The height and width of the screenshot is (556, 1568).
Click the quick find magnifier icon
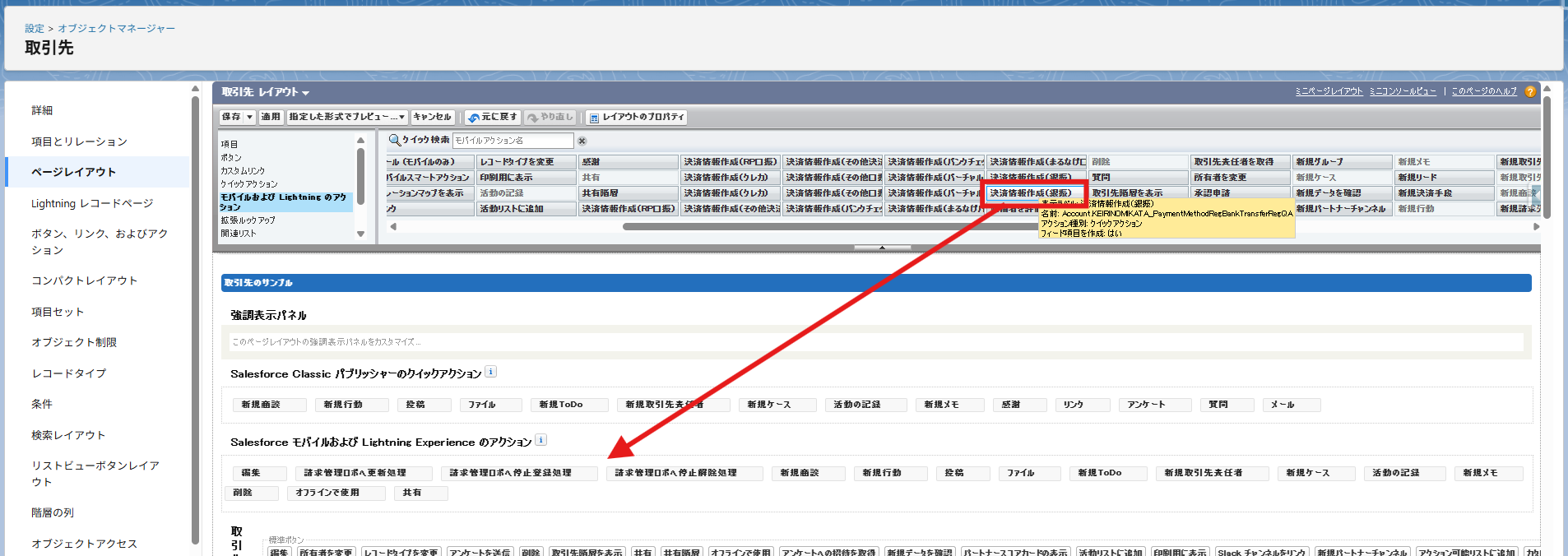tap(394, 141)
